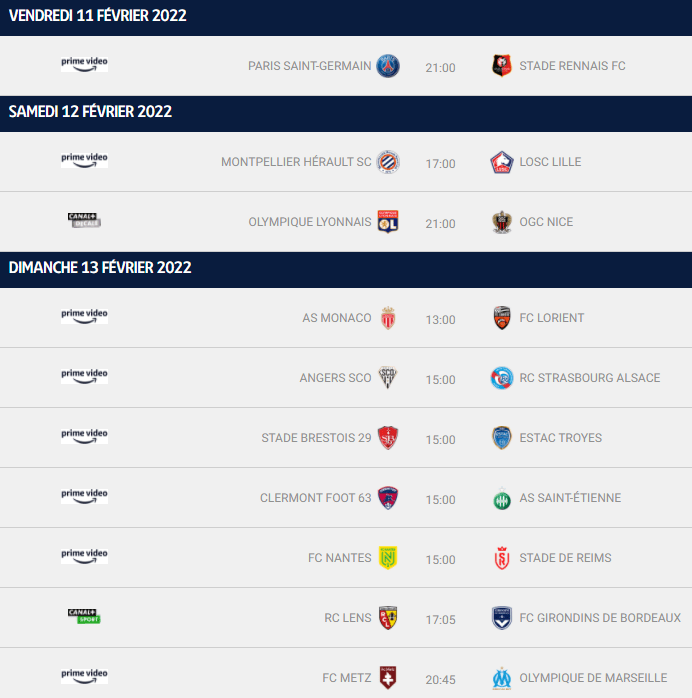Click the RC Strasbourg Alsace logo
This screenshot has width=692, height=698.
pos(502,378)
